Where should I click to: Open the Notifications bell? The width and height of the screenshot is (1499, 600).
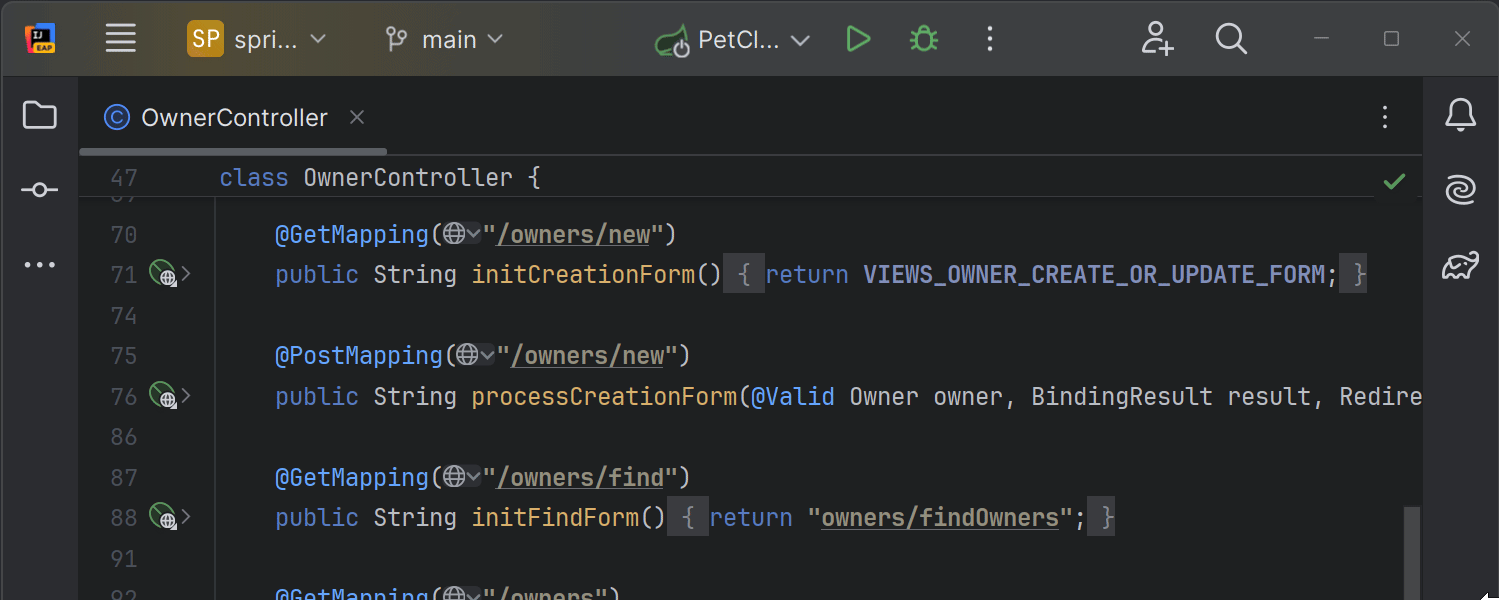pos(1460,114)
